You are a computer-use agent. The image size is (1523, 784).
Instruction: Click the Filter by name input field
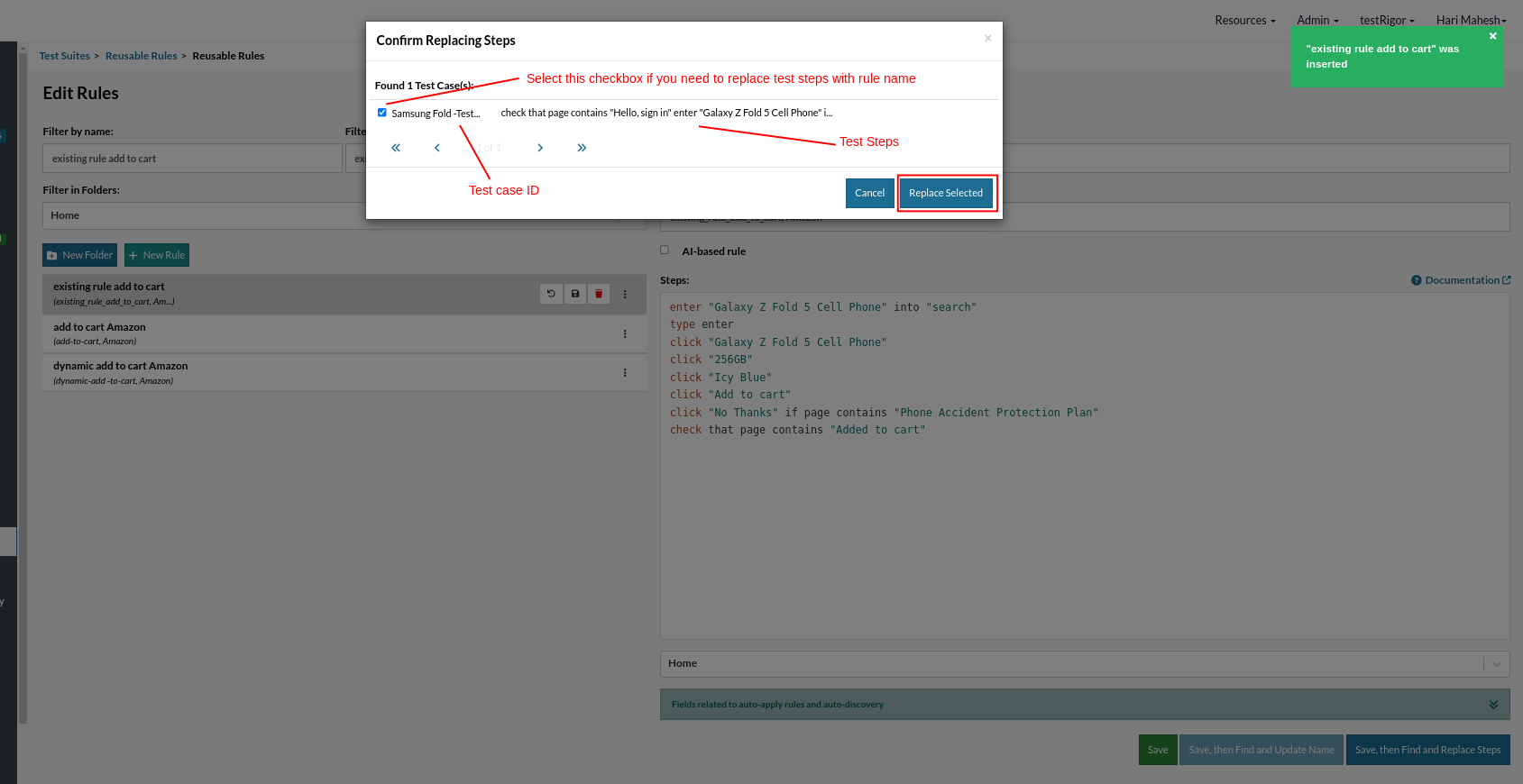(192, 159)
